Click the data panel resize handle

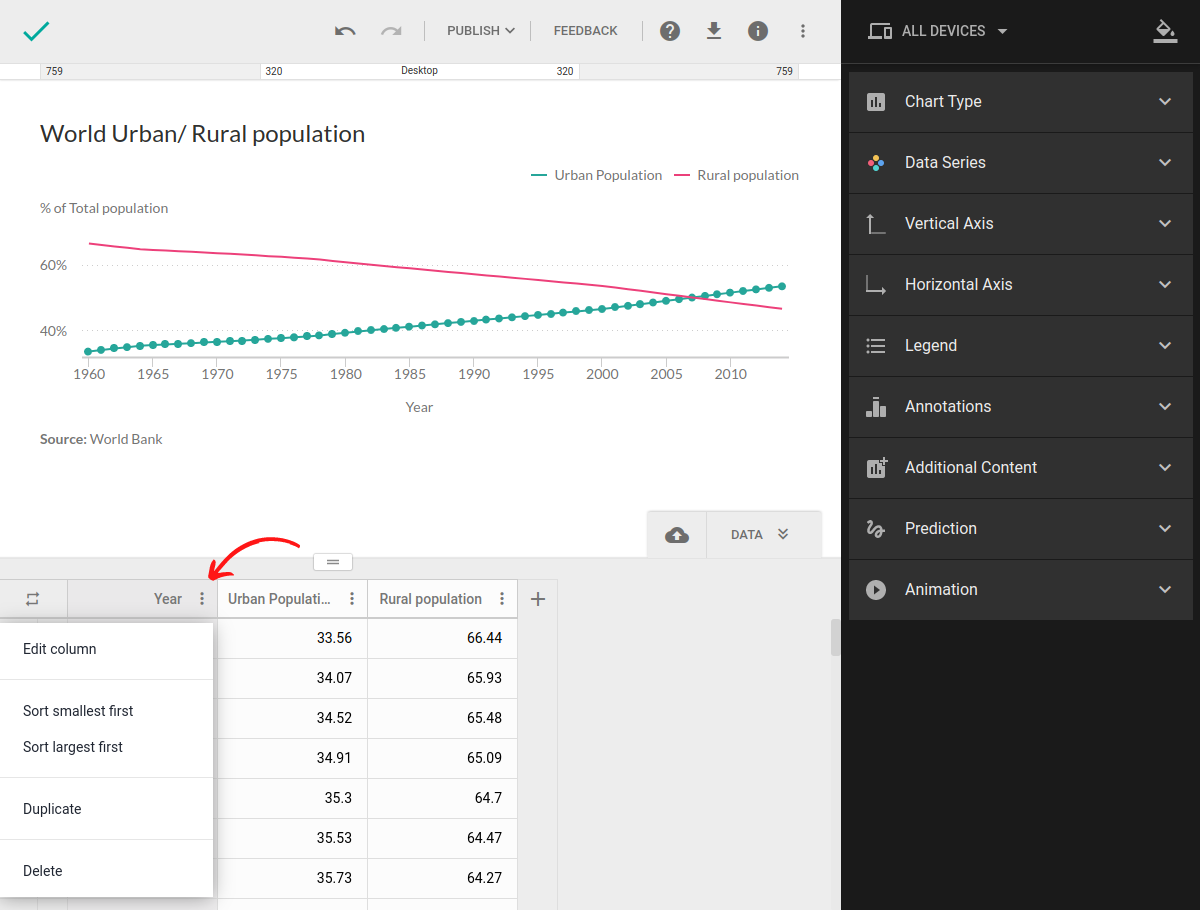coord(333,562)
